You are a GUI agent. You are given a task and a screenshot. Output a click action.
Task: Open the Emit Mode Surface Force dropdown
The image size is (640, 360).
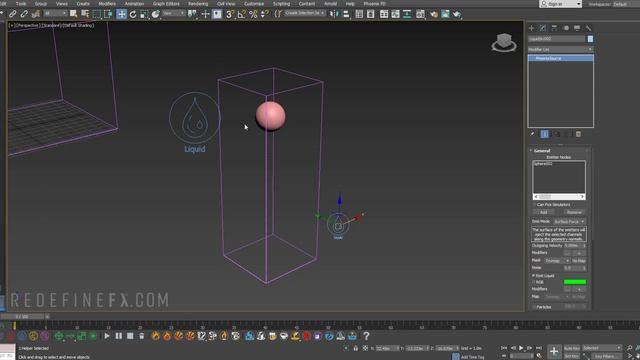569,221
